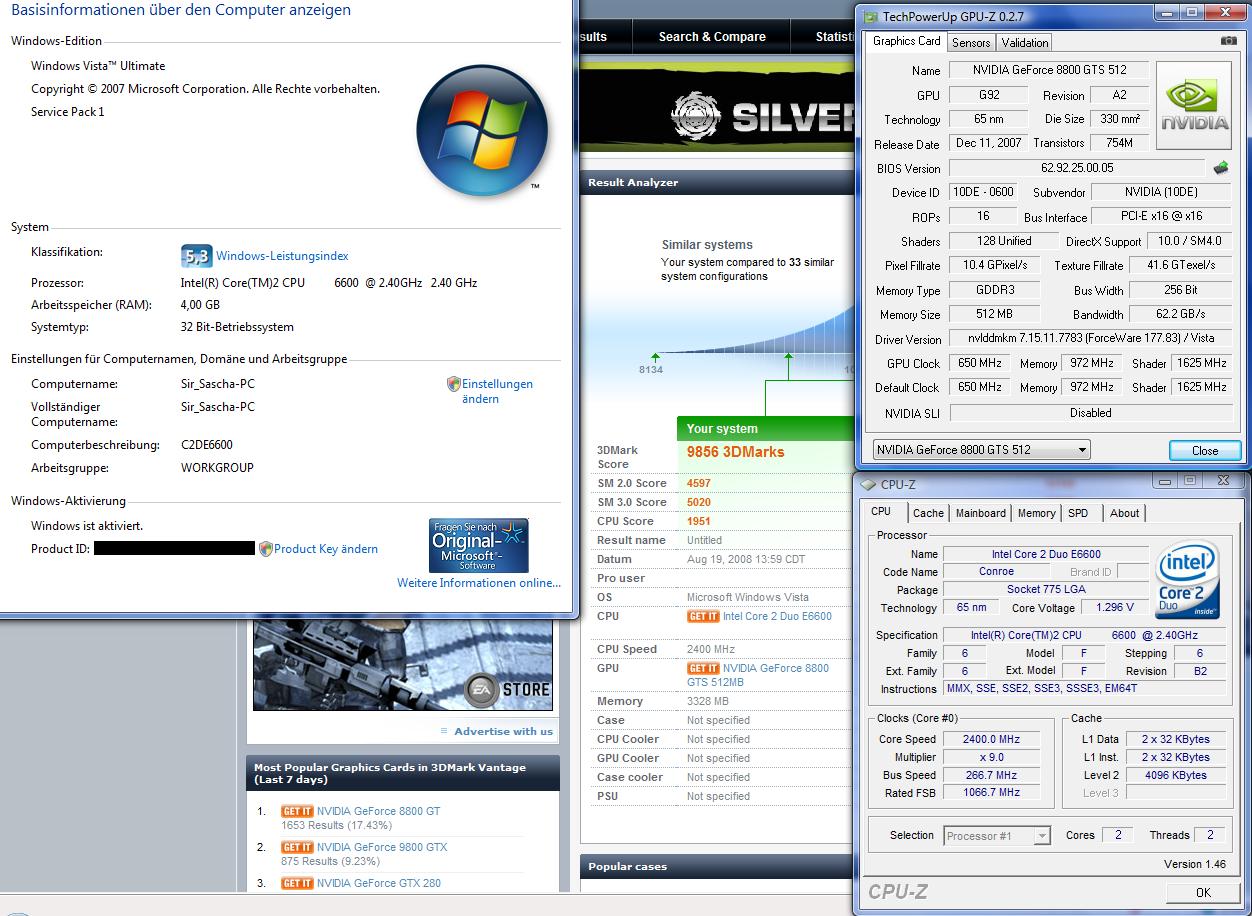The width and height of the screenshot is (1252, 916).
Task: Click the NVIDIA logo in GPU-Z
Action: point(1194,104)
